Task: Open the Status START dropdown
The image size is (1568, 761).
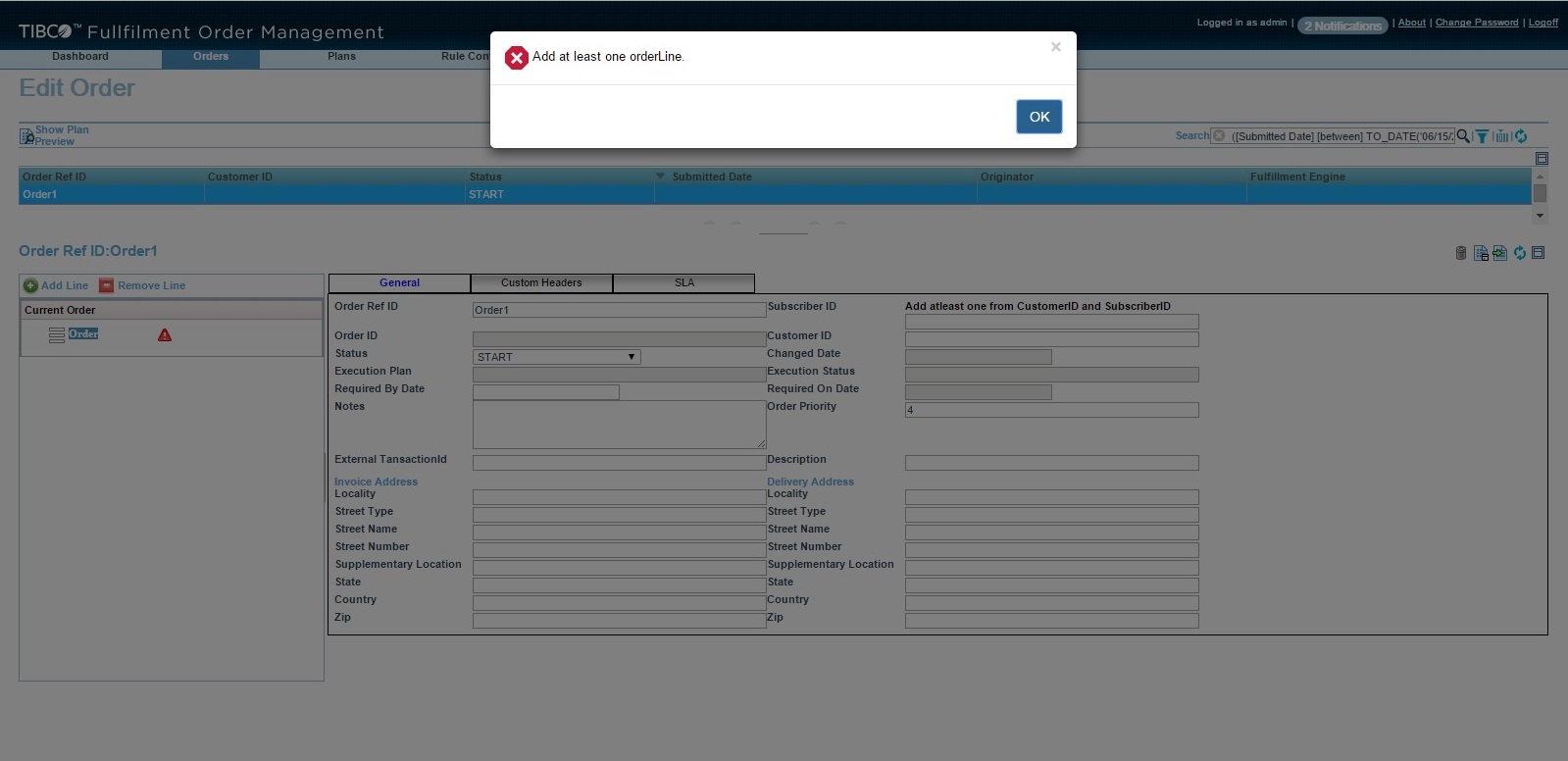Action: [556, 357]
